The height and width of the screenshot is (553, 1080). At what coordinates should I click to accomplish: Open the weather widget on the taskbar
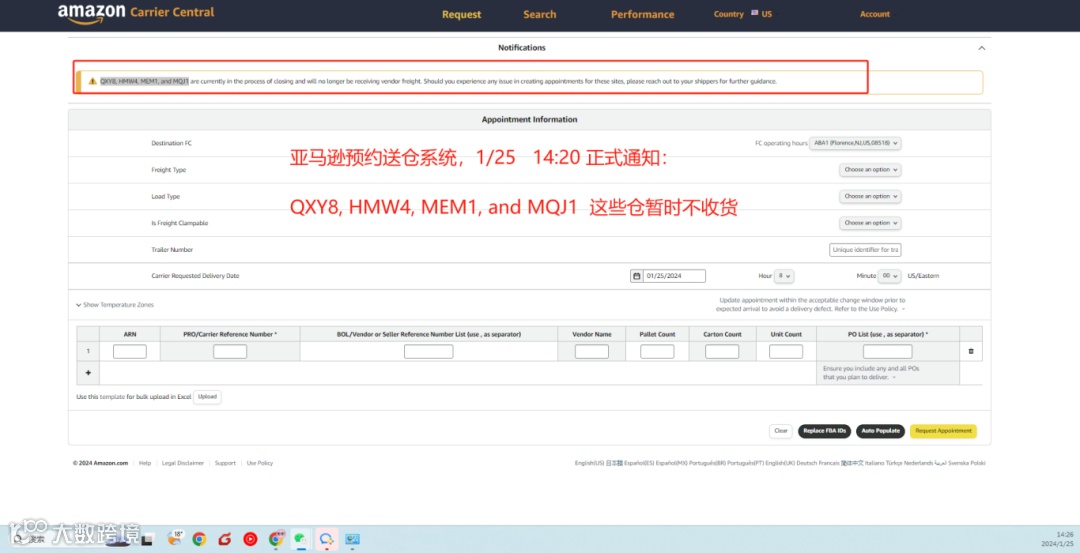(x=174, y=539)
